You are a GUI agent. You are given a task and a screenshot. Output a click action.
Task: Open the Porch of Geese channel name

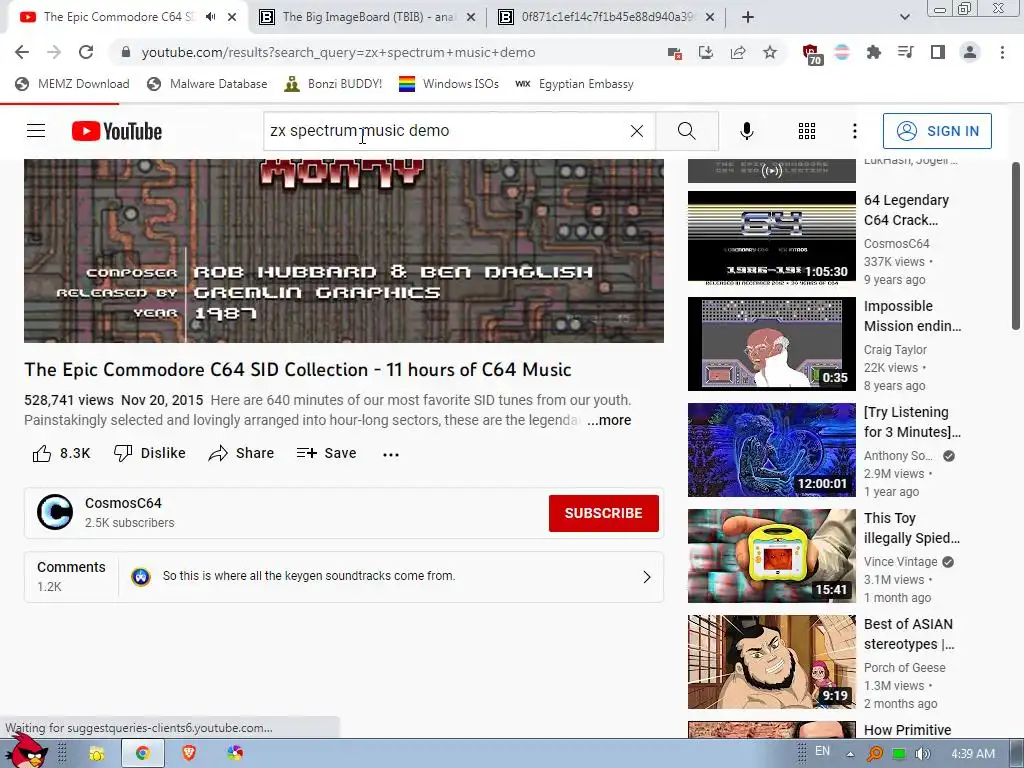(x=904, y=667)
